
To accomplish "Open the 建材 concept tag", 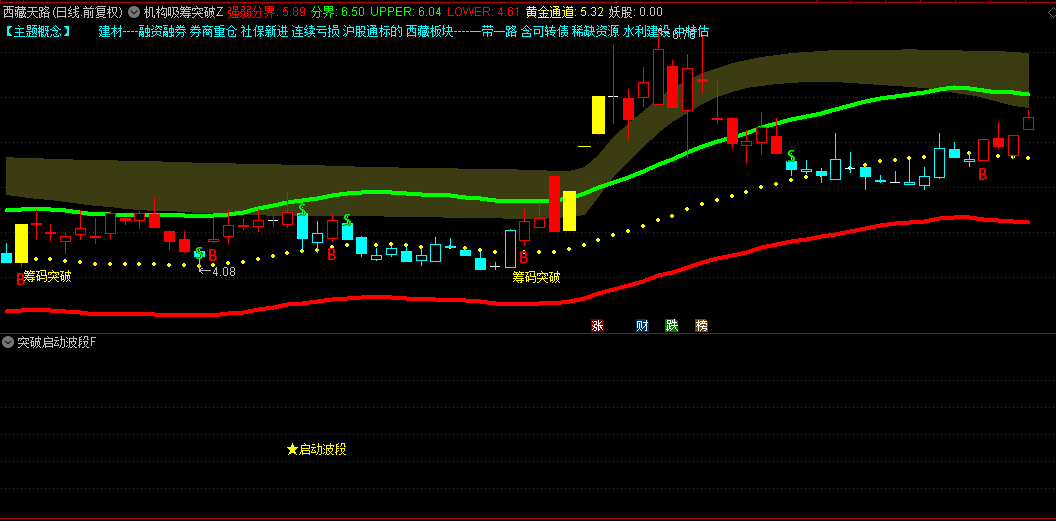I will [110, 31].
